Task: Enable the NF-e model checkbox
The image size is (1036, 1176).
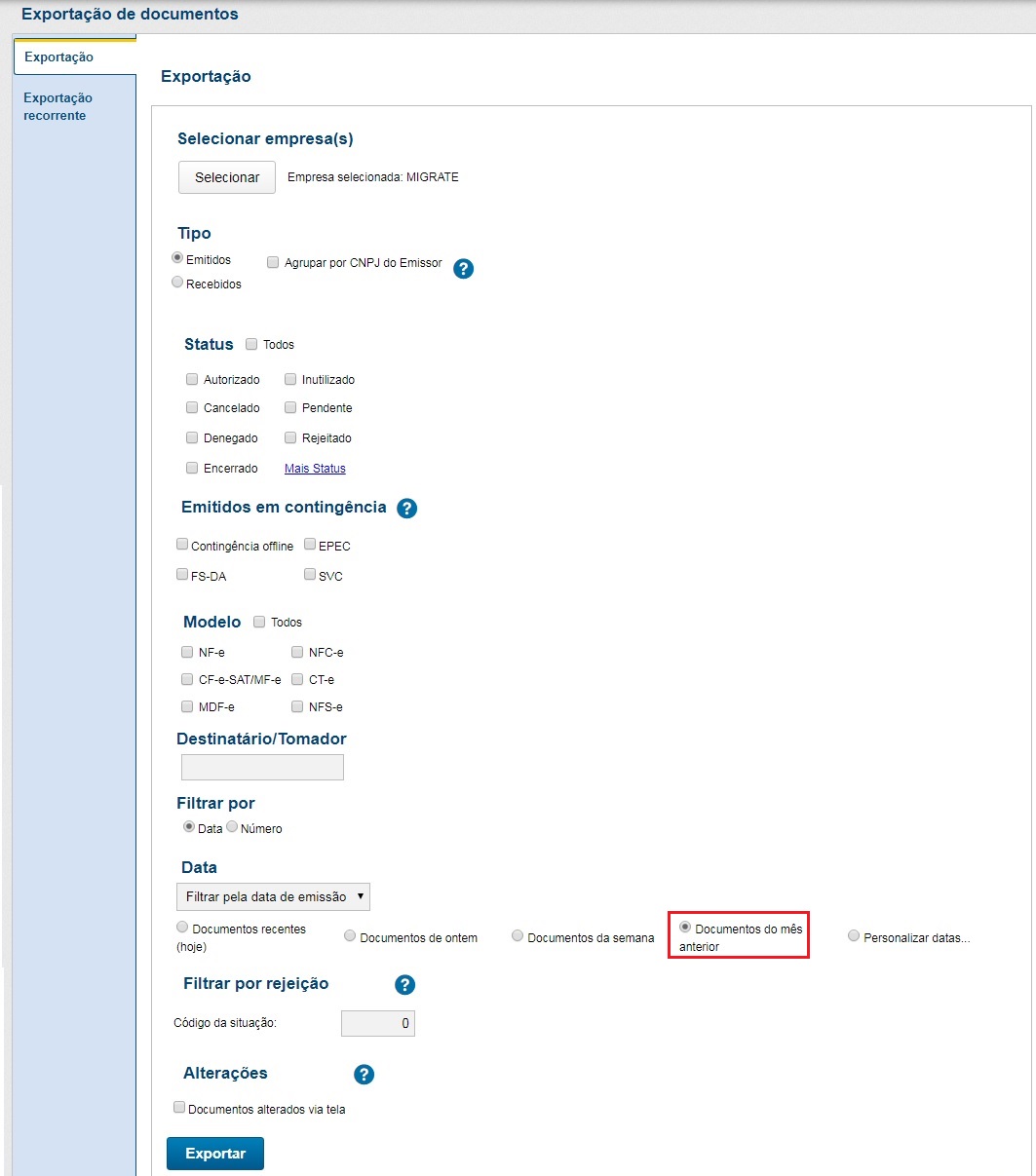Action: tap(188, 652)
